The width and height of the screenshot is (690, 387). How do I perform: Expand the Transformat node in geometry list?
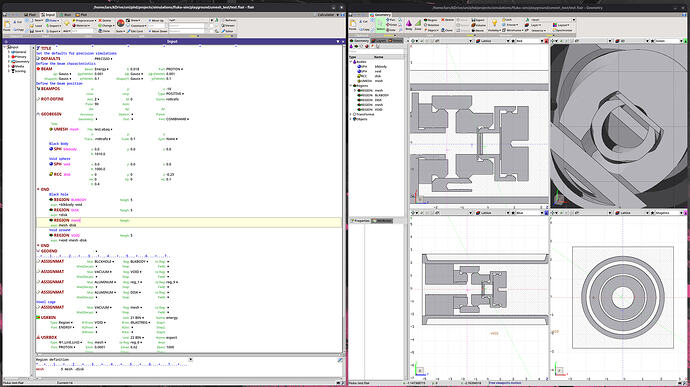(351, 114)
